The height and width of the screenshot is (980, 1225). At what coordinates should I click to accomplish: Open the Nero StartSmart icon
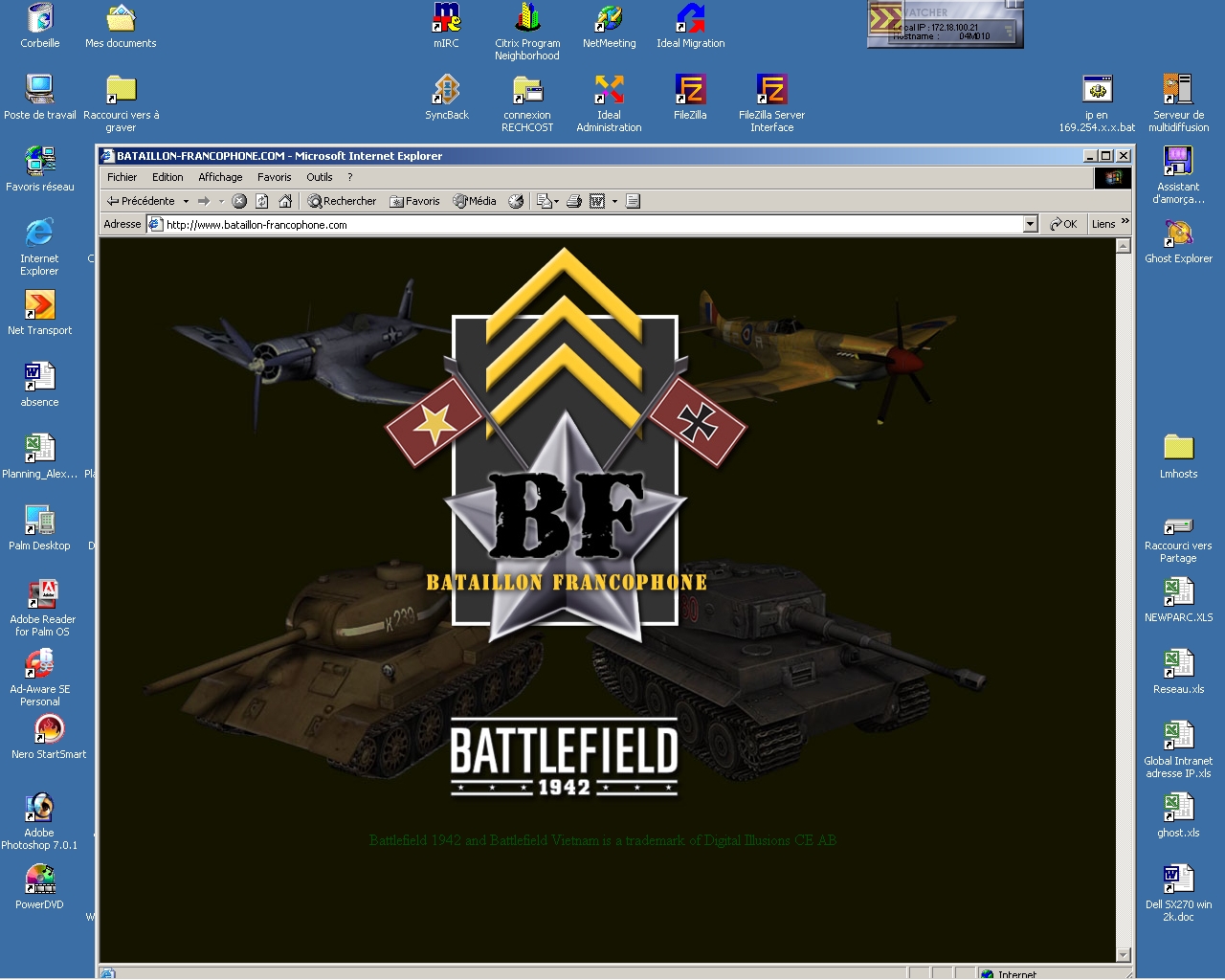pyautogui.click(x=49, y=737)
